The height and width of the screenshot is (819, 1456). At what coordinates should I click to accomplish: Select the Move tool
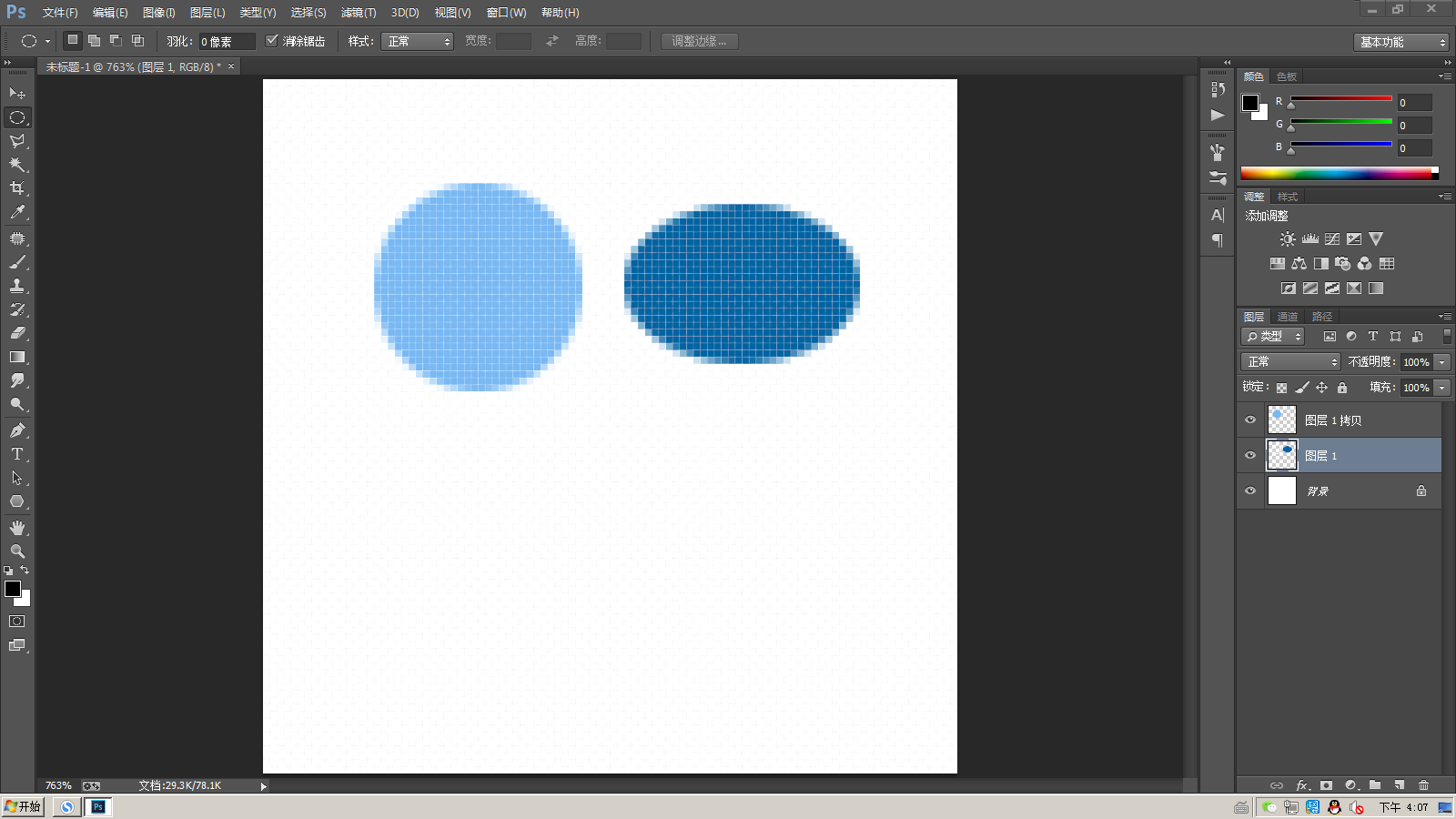(x=17, y=94)
